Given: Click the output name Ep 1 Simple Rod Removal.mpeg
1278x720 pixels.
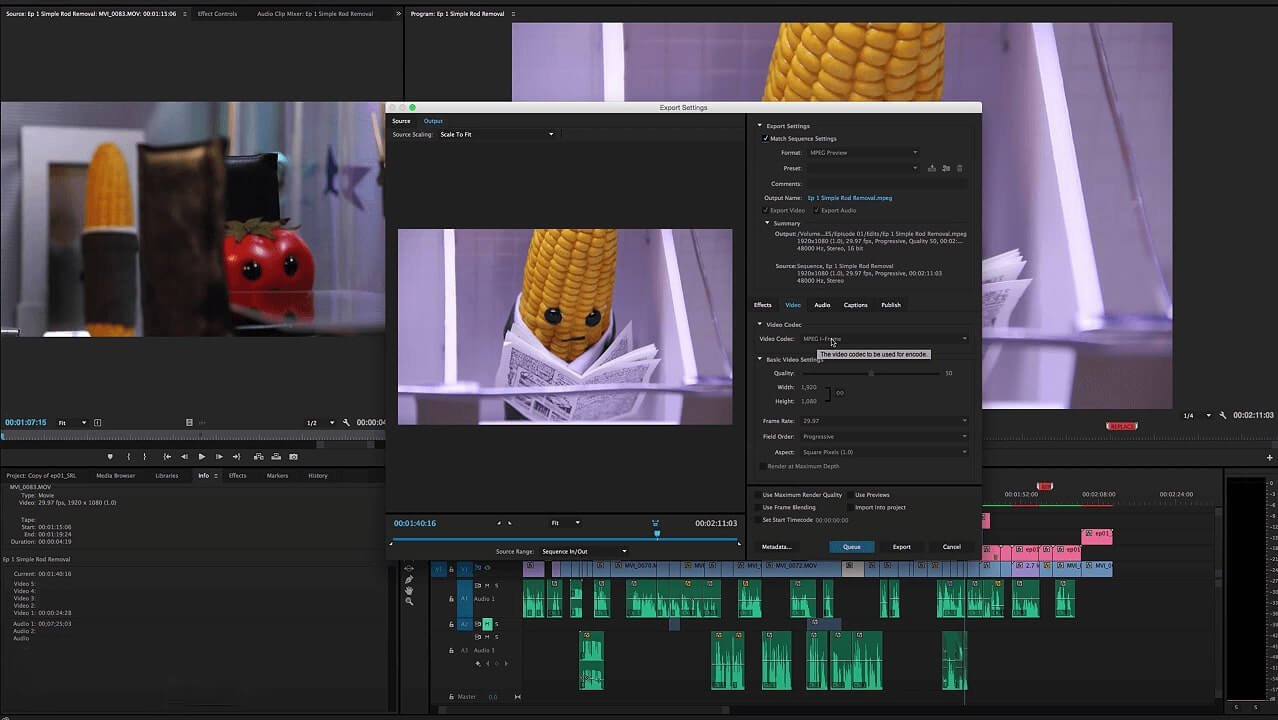Looking at the screenshot, I should pos(849,198).
